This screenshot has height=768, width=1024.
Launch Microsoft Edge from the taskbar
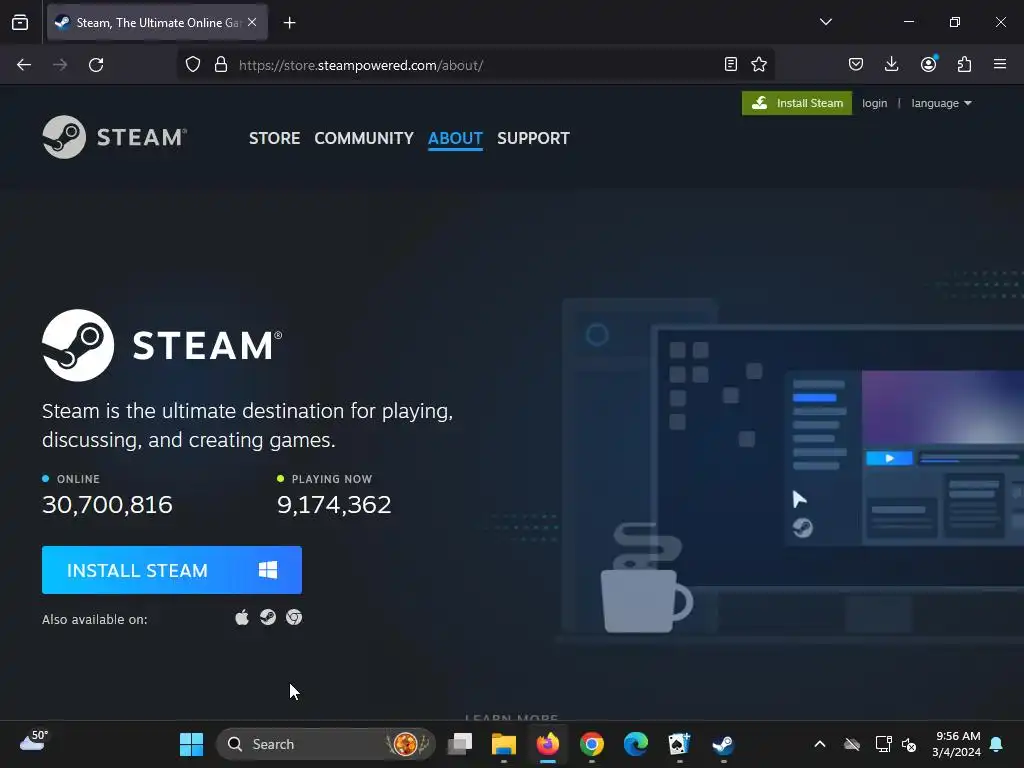(635, 744)
